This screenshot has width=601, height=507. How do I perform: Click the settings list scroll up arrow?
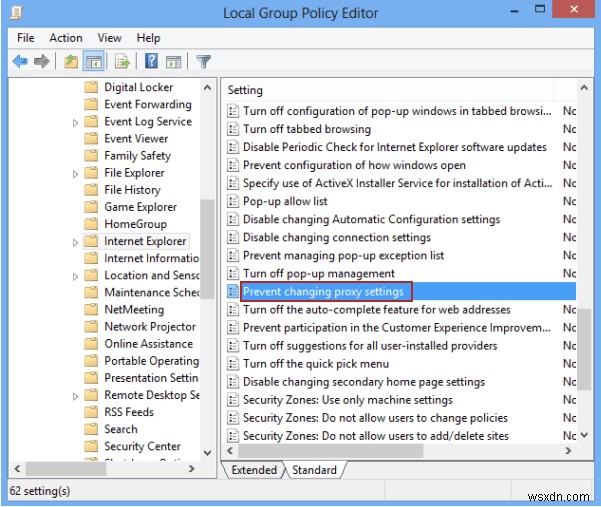point(584,87)
